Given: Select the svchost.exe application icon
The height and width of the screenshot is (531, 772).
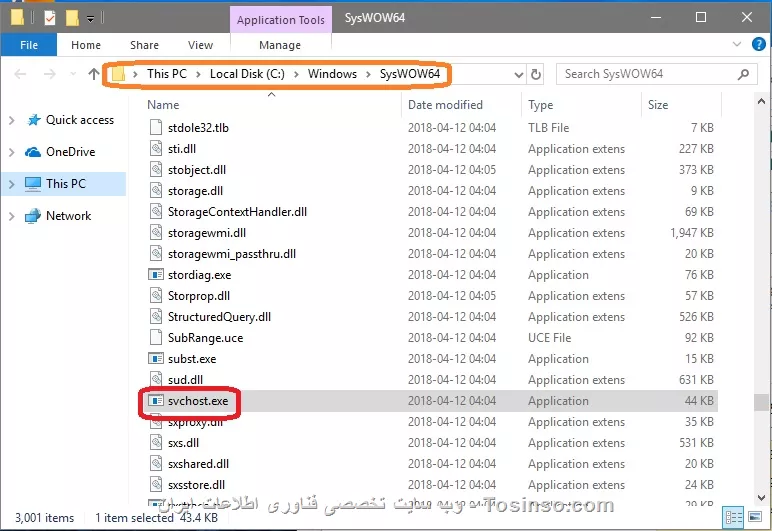Looking at the screenshot, I should tap(156, 401).
